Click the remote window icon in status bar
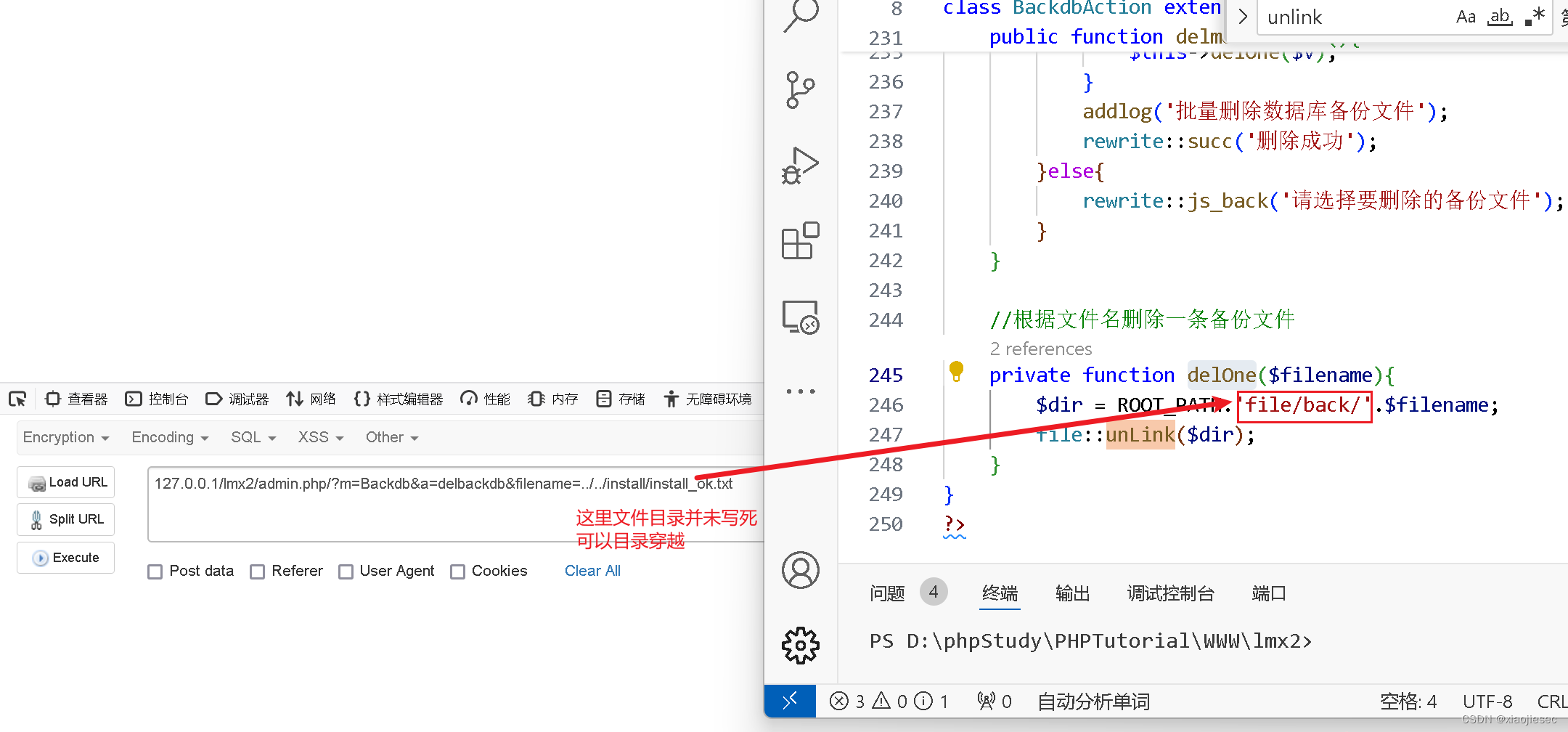The width and height of the screenshot is (1568, 732). [790, 701]
